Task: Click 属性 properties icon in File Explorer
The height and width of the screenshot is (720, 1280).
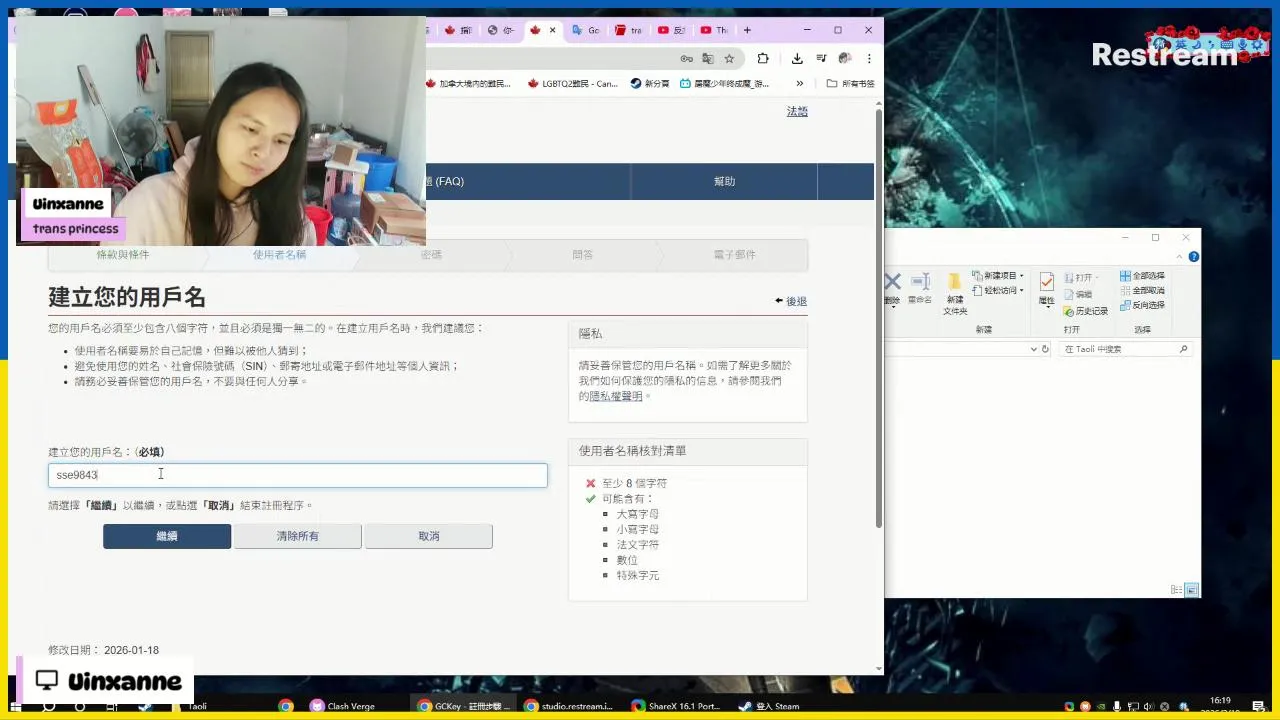Action: (x=1046, y=288)
